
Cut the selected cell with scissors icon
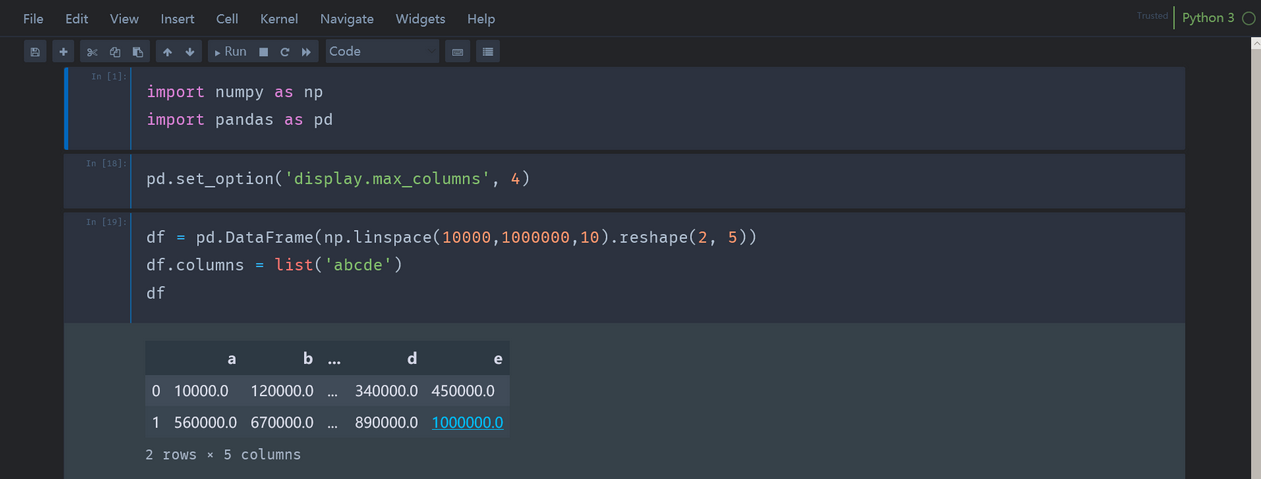tap(92, 52)
